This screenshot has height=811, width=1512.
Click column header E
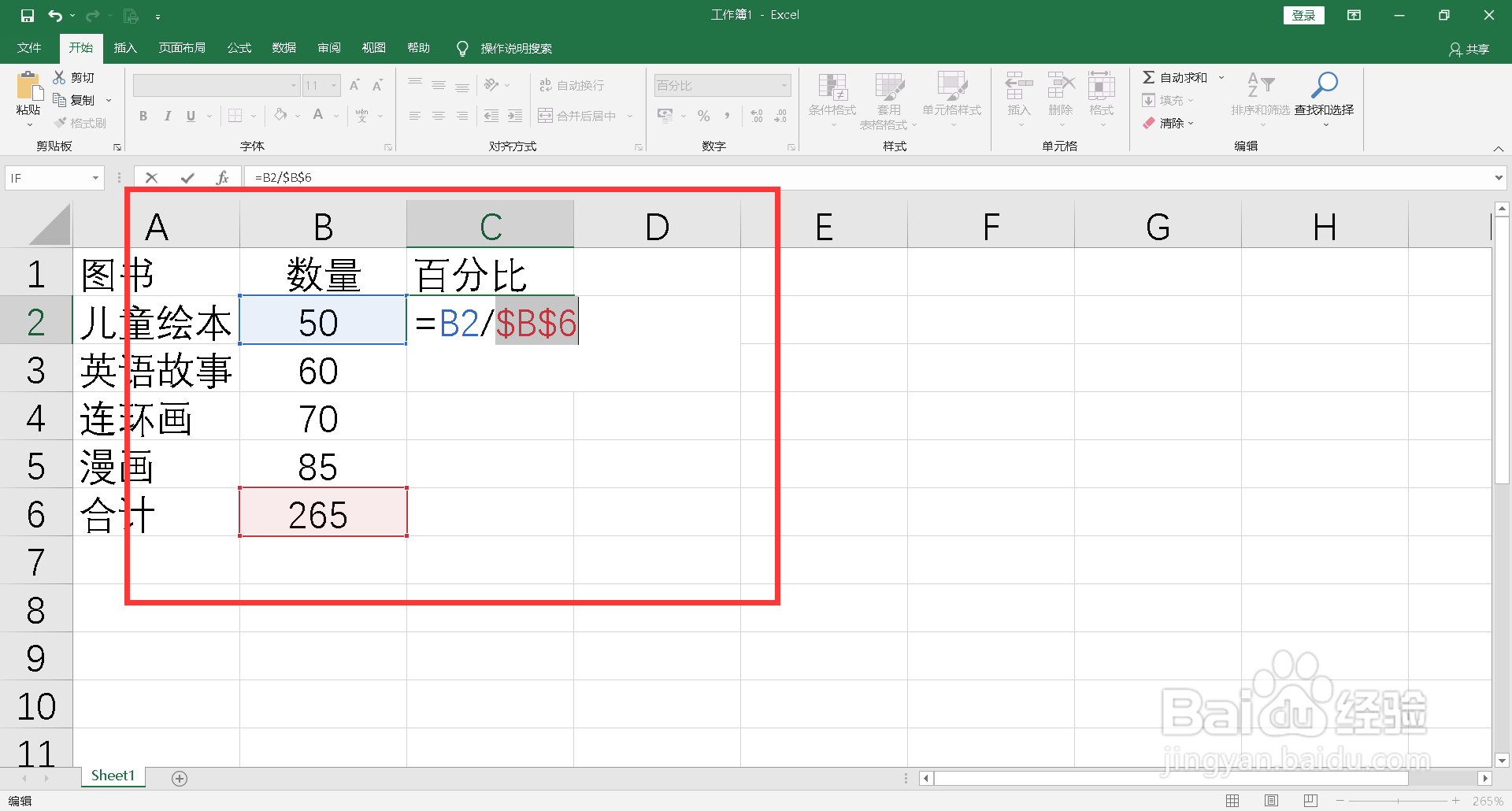point(824,225)
